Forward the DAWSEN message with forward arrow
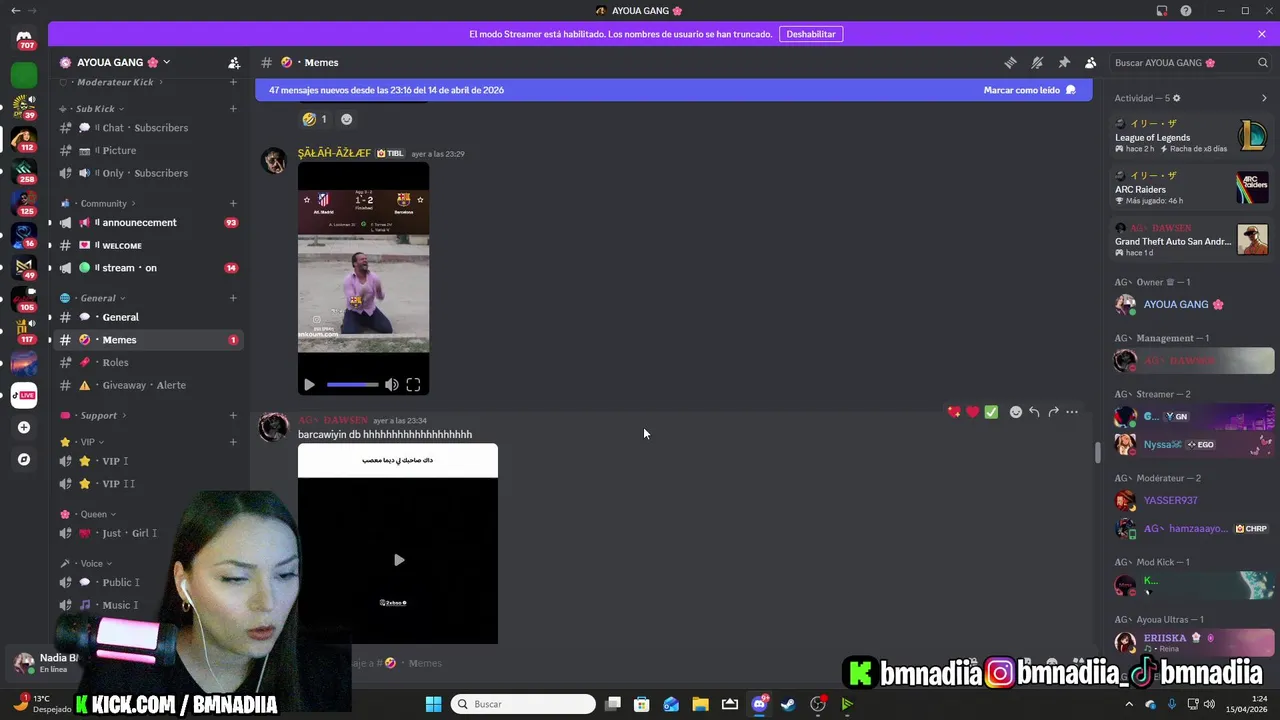1280x720 pixels. click(1053, 412)
